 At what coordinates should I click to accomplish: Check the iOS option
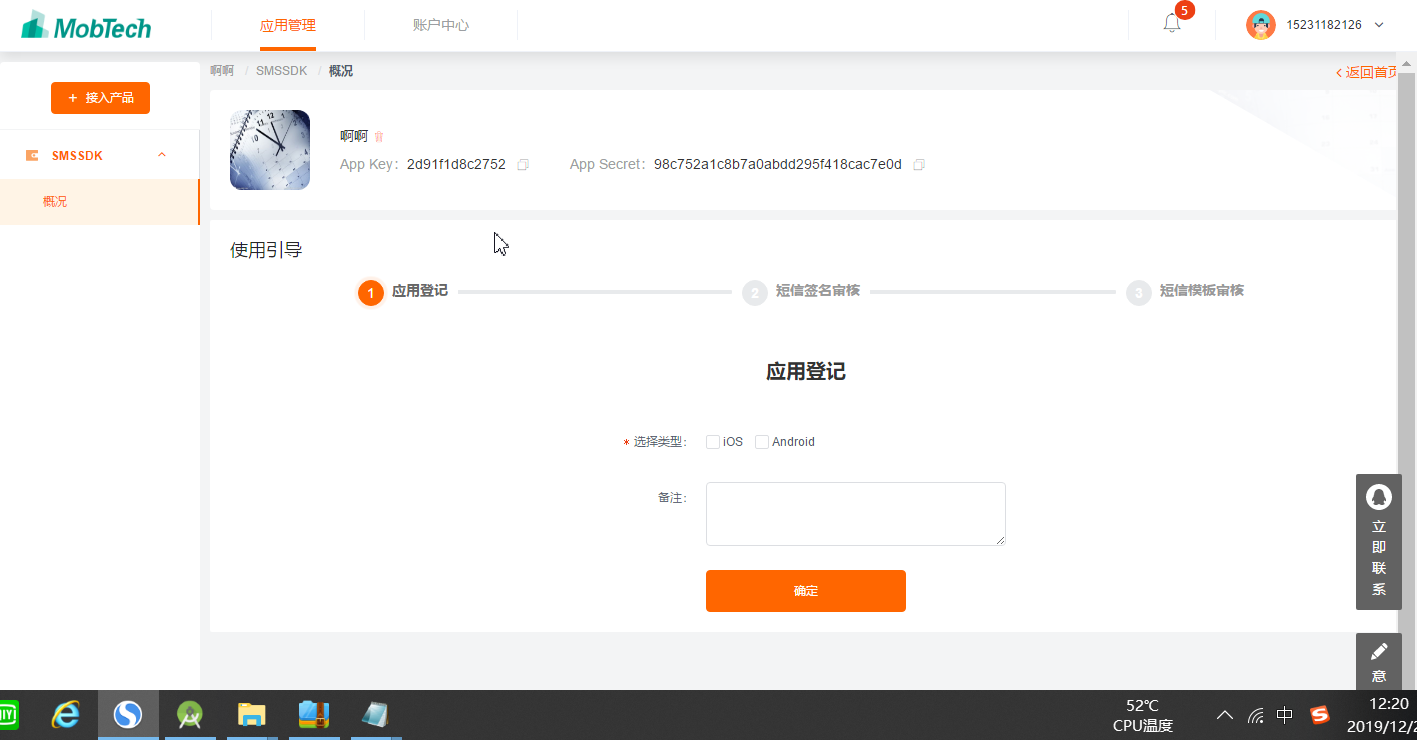[x=712, y=441]
